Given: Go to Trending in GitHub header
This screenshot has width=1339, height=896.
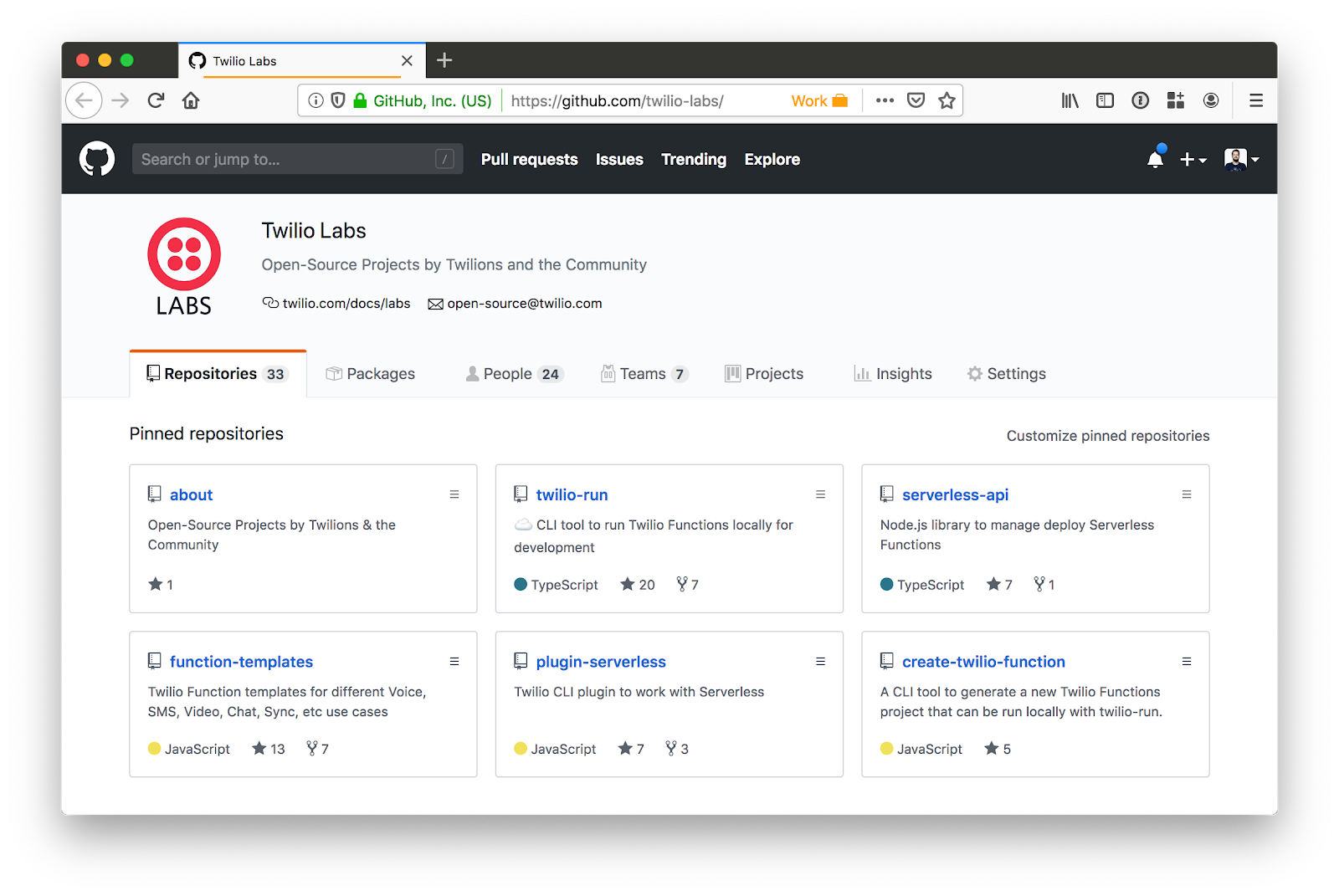Looking at the screenshot, I should (694, 159).
